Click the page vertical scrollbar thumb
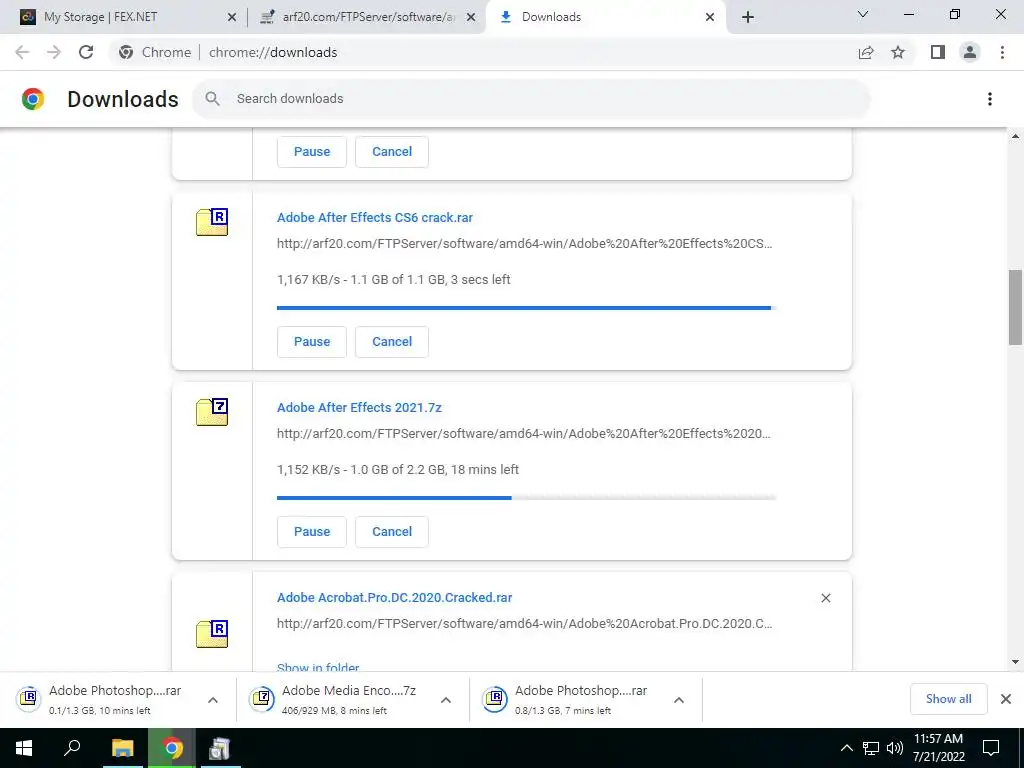The width and height of the screenshot is (1024, 768). click(1015, 307)
